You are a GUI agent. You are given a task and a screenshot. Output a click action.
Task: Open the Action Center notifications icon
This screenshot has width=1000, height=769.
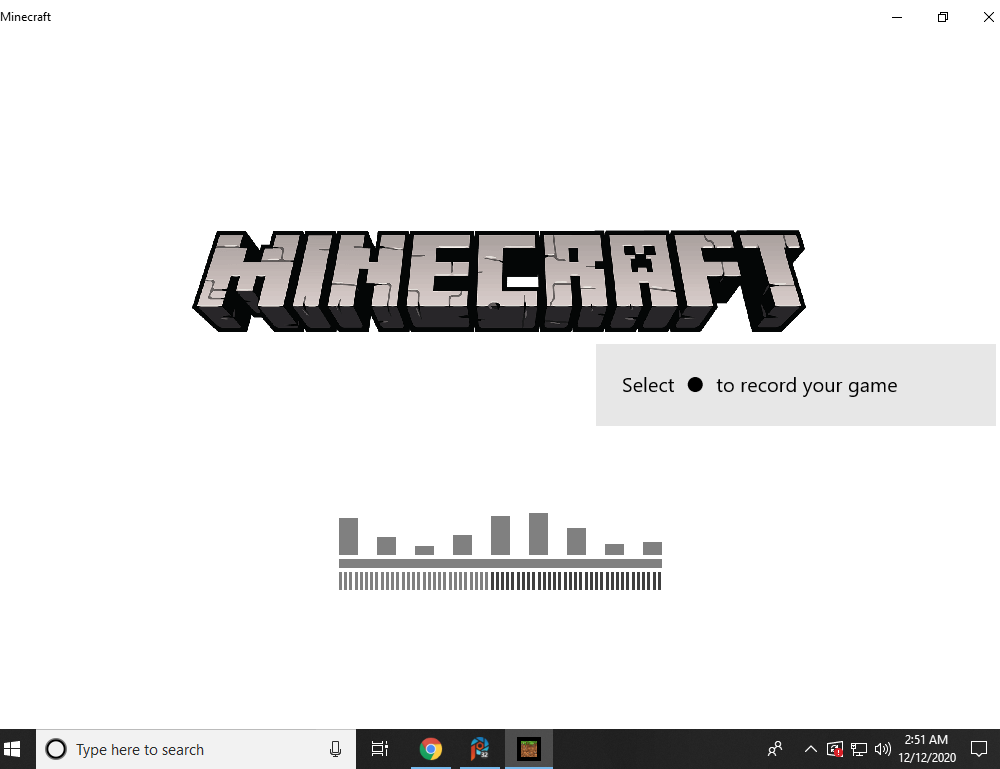click(x=979, y=749)
